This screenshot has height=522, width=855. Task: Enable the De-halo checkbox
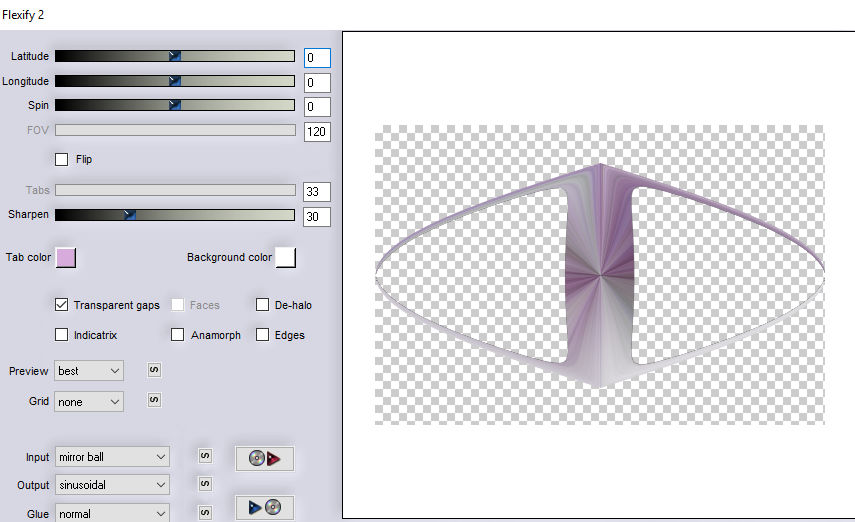(262, 305)
